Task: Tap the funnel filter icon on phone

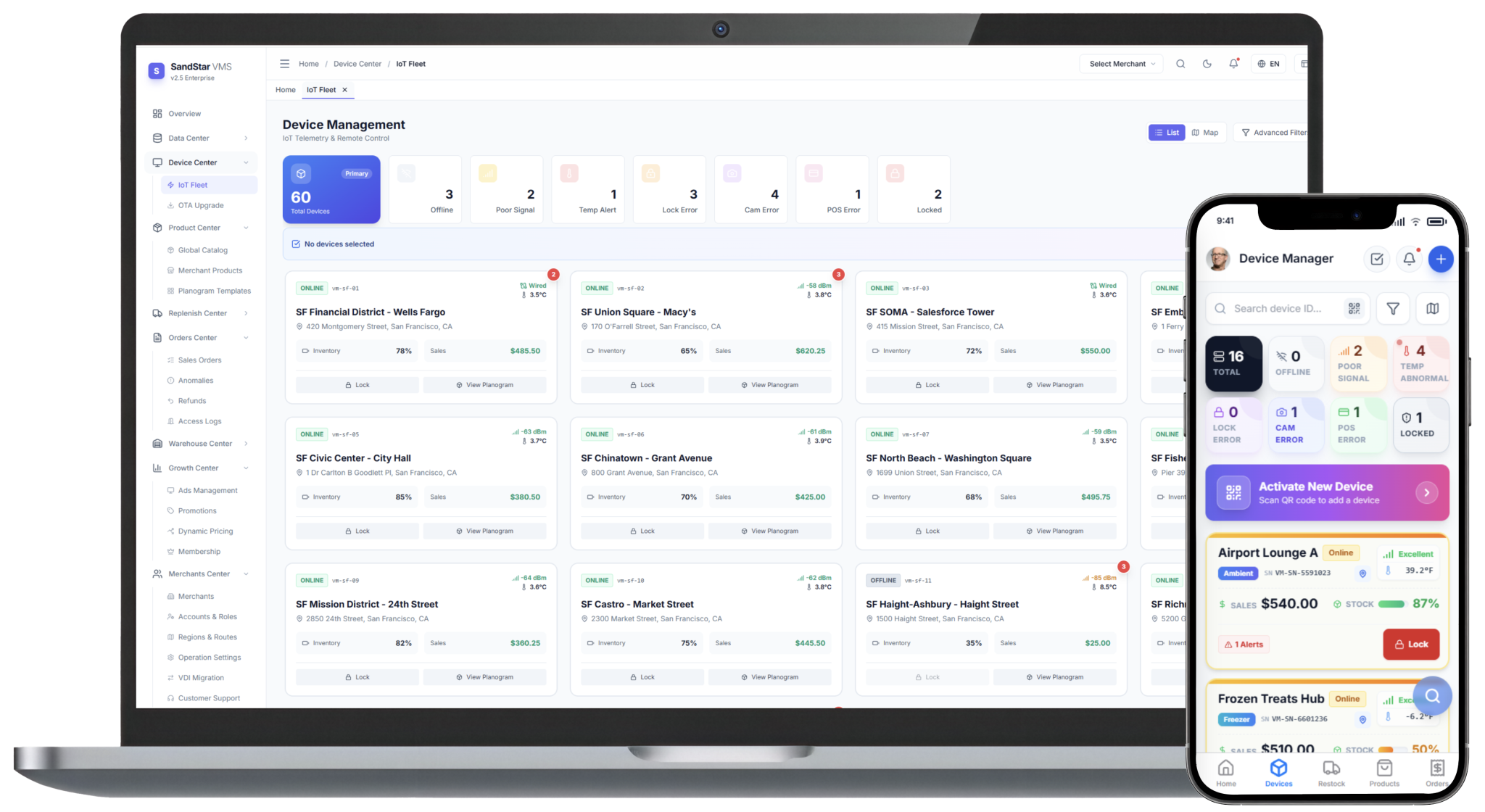Action: [1393, 309]
